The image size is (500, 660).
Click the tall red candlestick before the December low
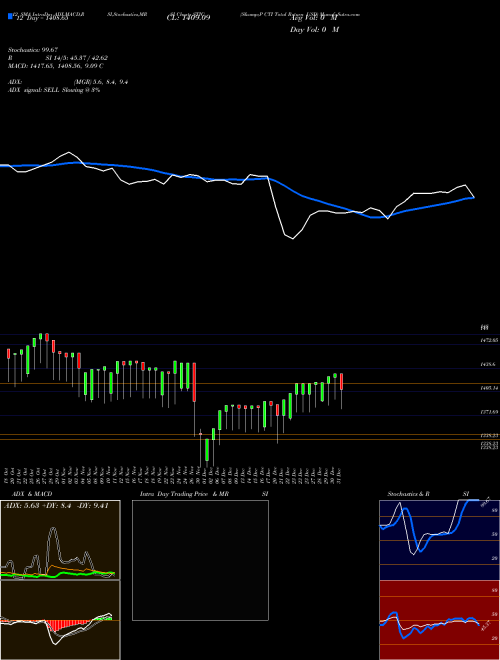[x=194, y=382]
